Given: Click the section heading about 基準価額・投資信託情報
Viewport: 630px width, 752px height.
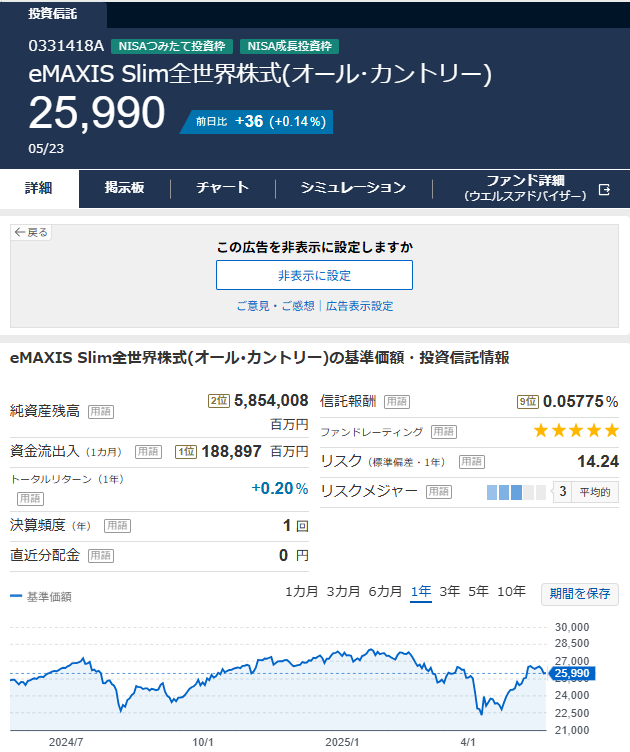Looking at the screenshot, I should pos(259,358).
